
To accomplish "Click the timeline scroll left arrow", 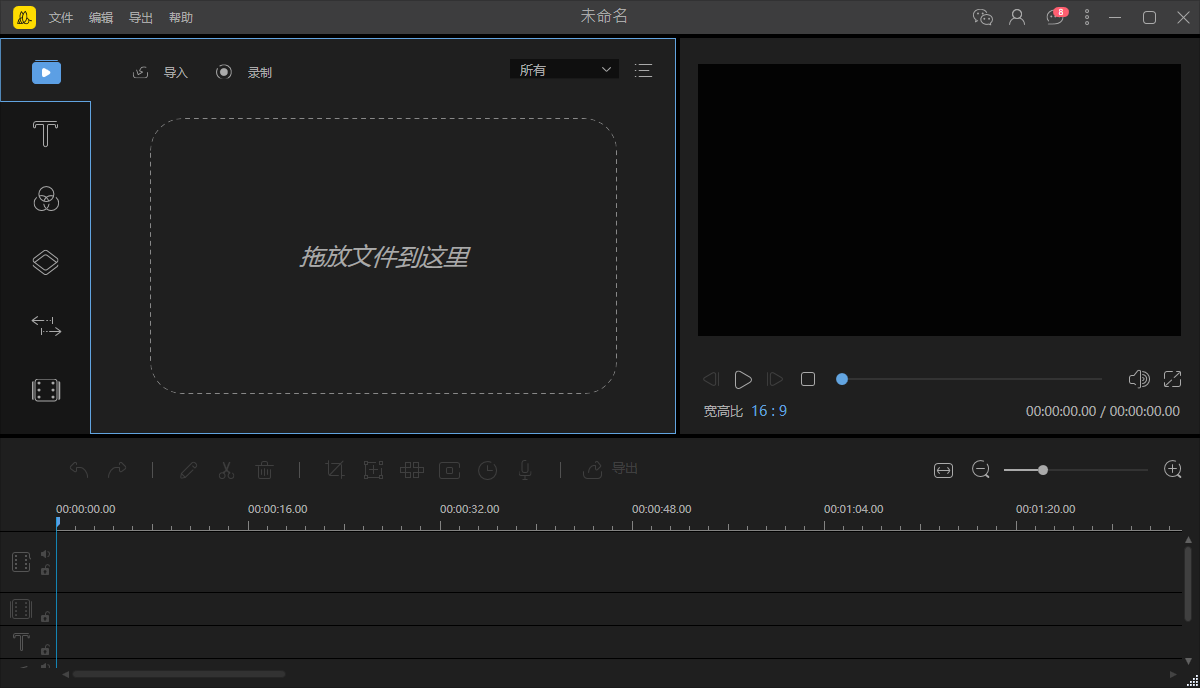I will click(65, 674).
